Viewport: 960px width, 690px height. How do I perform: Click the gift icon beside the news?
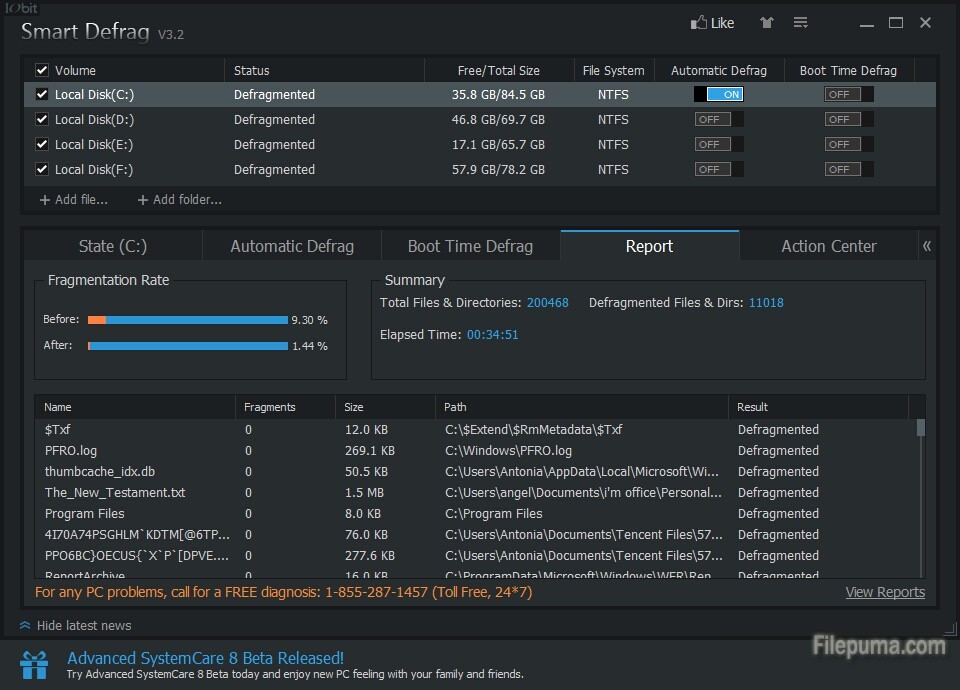click(x=34, y=665)
